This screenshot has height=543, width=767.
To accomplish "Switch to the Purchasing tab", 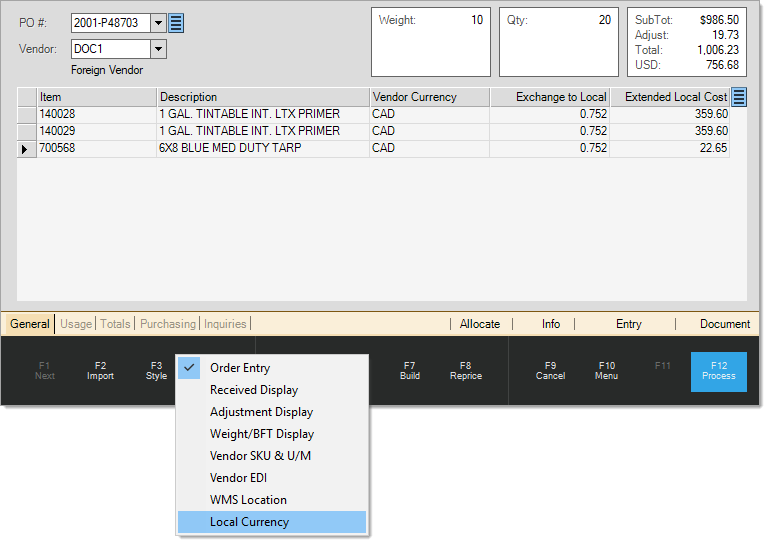I will (x=168, y=324).
